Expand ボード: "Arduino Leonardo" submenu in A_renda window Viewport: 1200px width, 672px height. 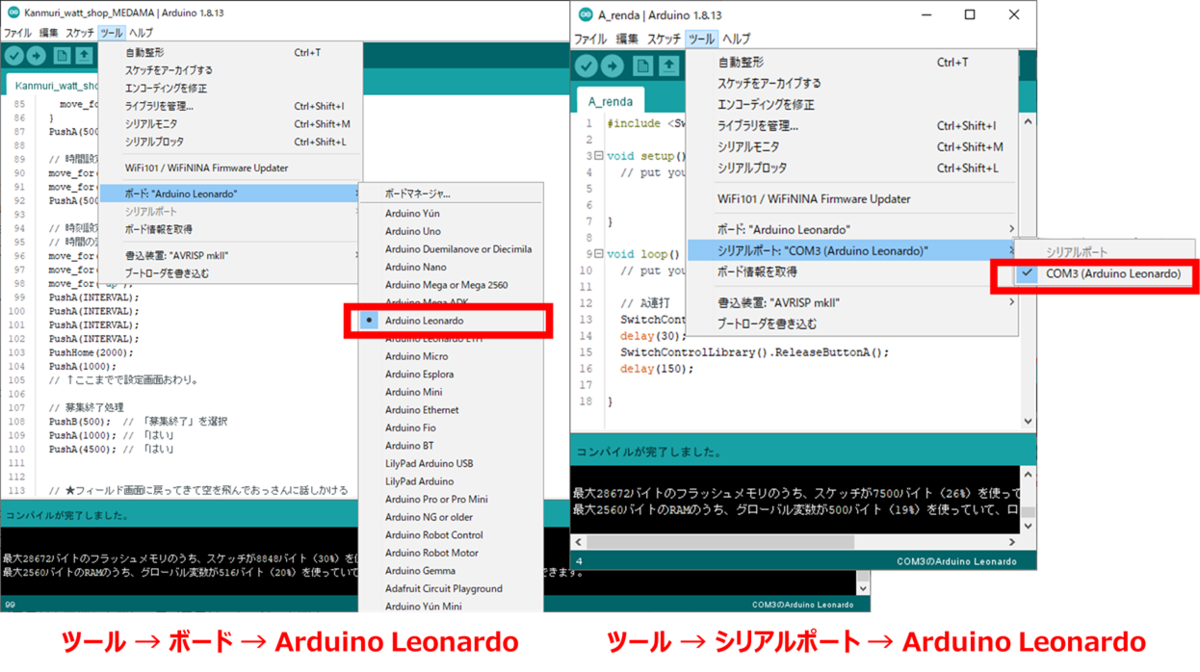tap(853, 230)
